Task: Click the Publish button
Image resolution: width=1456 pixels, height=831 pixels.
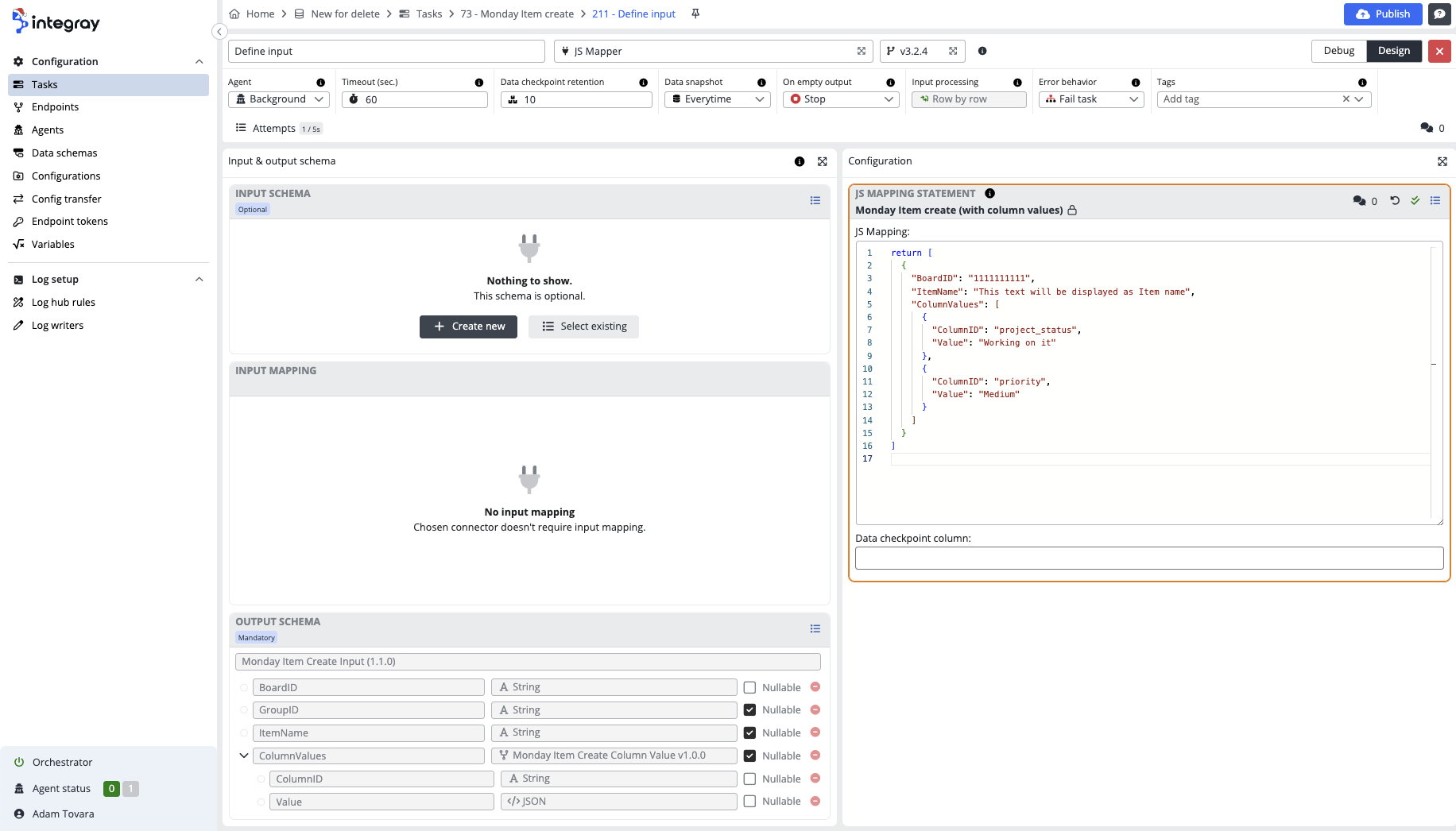Action: click(x=1382, y=14)
